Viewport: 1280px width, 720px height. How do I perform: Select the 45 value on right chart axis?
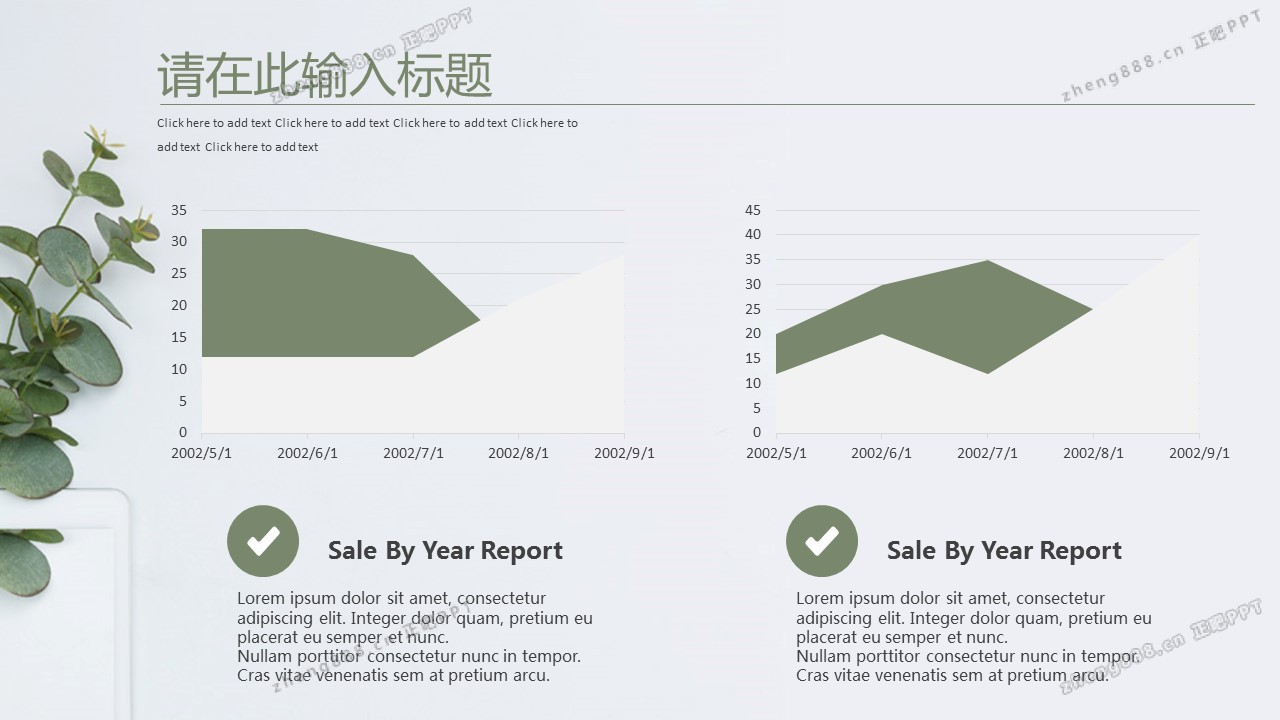[x=753, y=210]
